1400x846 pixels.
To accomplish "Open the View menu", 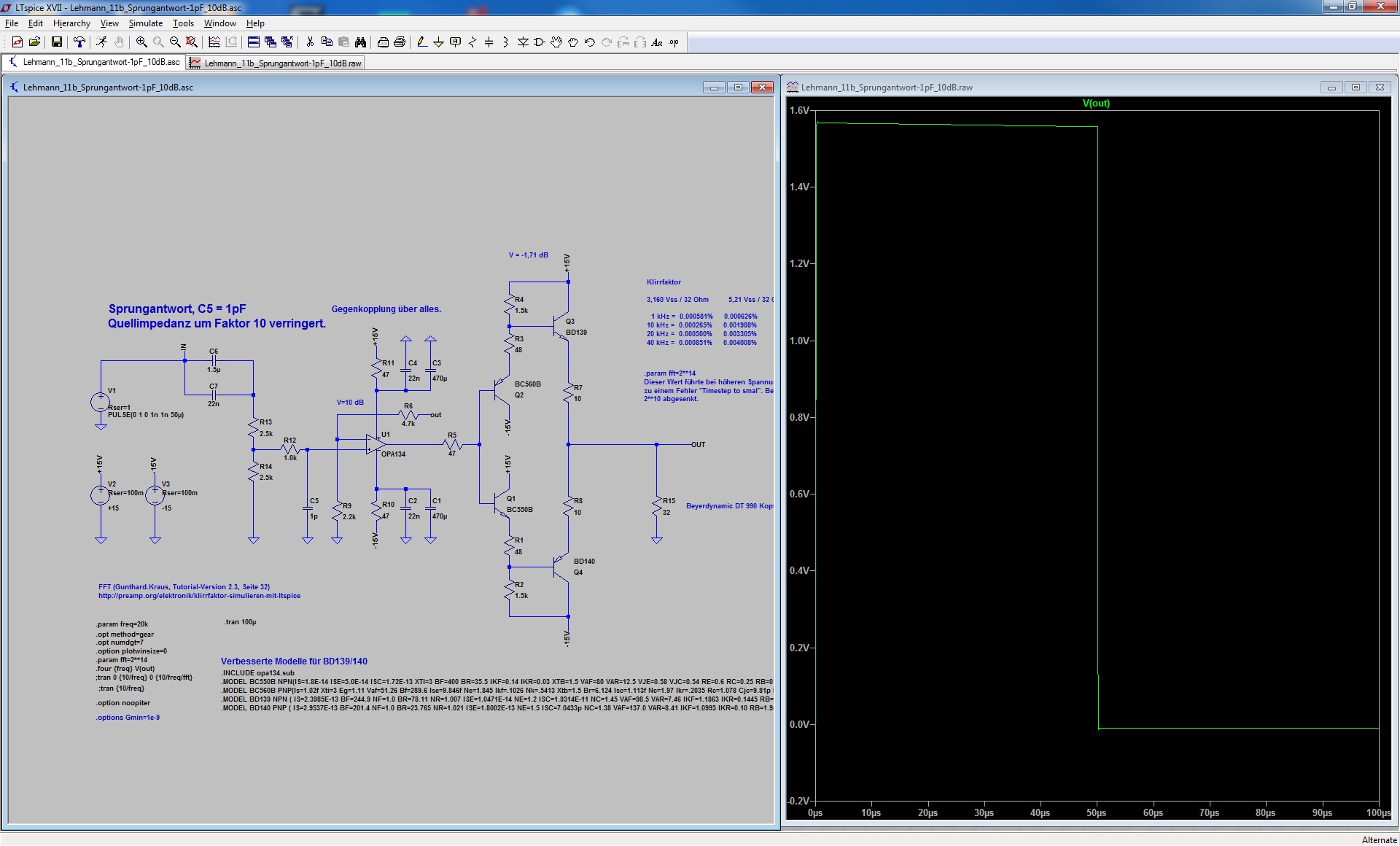I will 109,23.
